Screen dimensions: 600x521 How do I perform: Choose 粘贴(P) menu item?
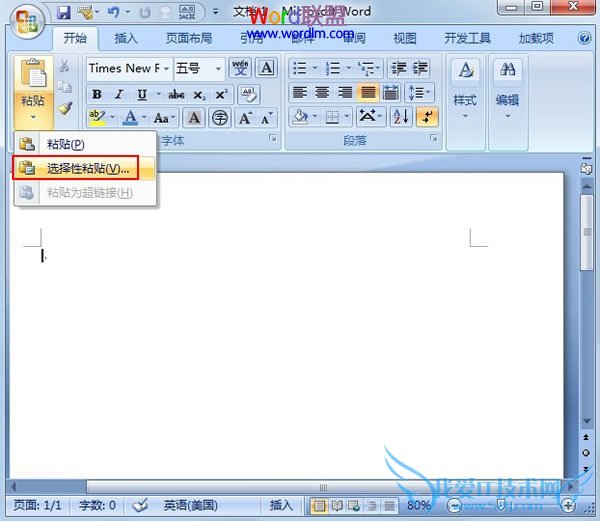[x=85, y=144]
